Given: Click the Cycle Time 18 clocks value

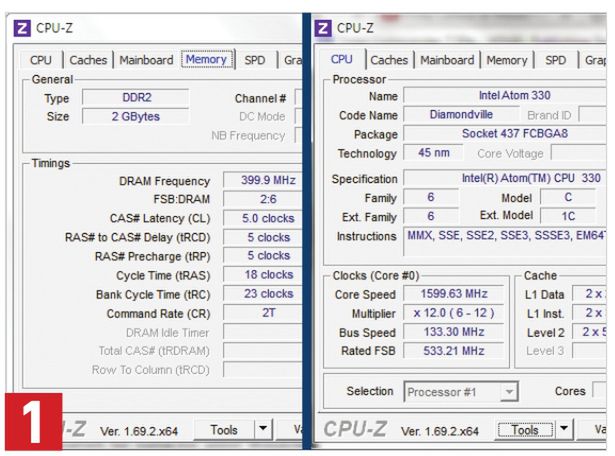Looking at the screenshot, I should point(264,275).
